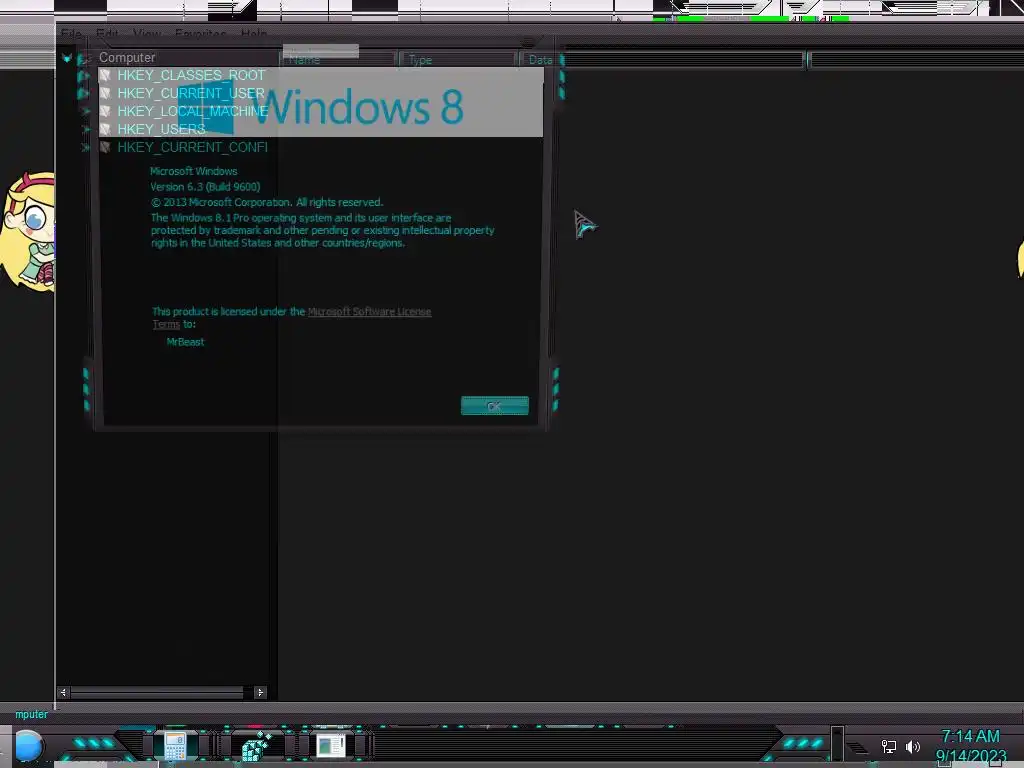Open the Edit menu in Registry Editor
The height and width of the screenshot is (768, 1024).
click(x=107, y=33)
